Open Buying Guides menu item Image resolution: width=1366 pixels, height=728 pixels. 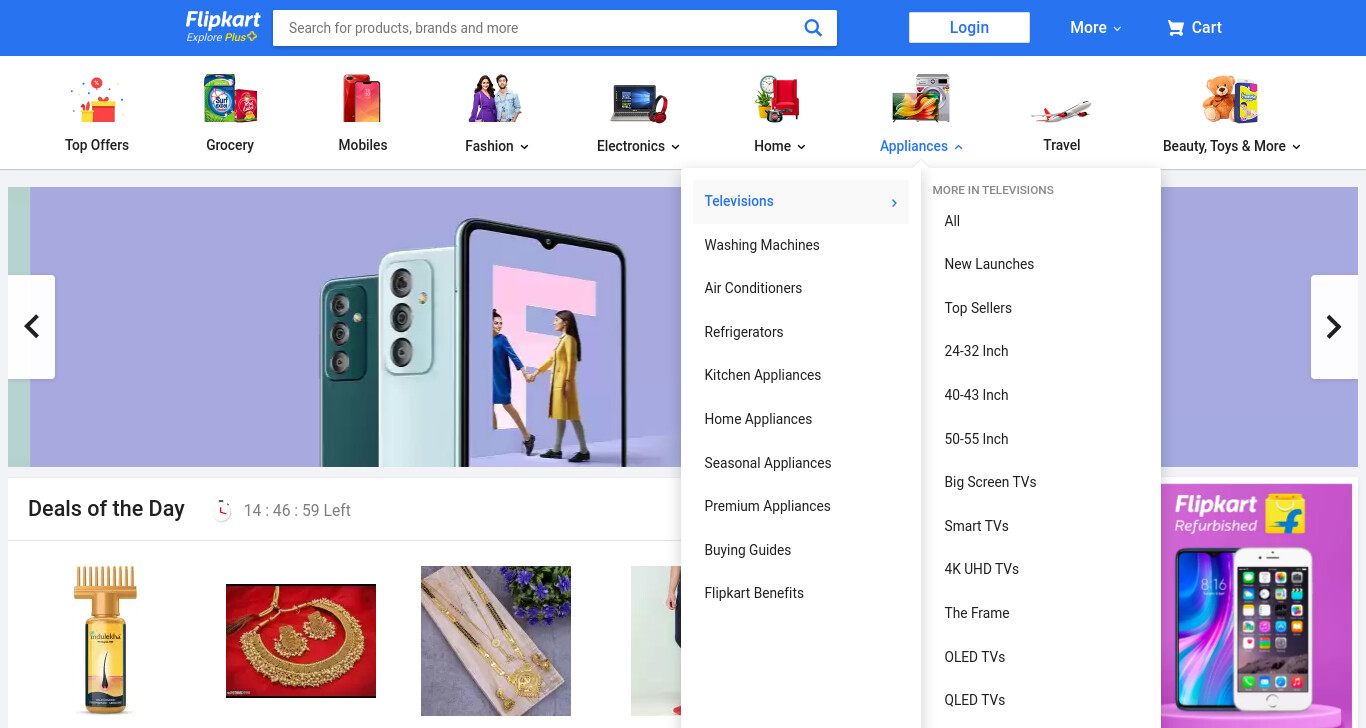pos(748,550)
